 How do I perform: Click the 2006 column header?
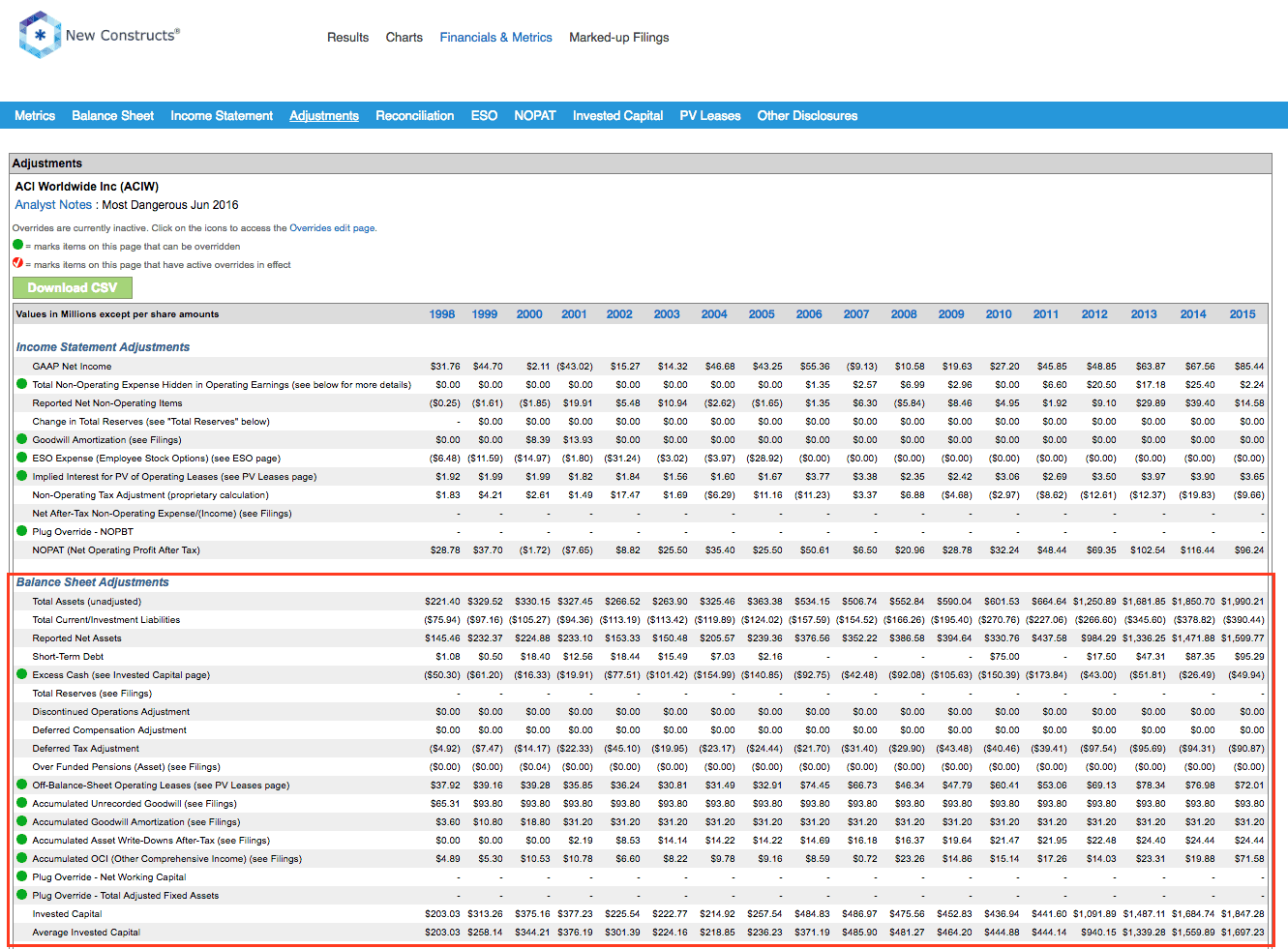pos(809,314)
